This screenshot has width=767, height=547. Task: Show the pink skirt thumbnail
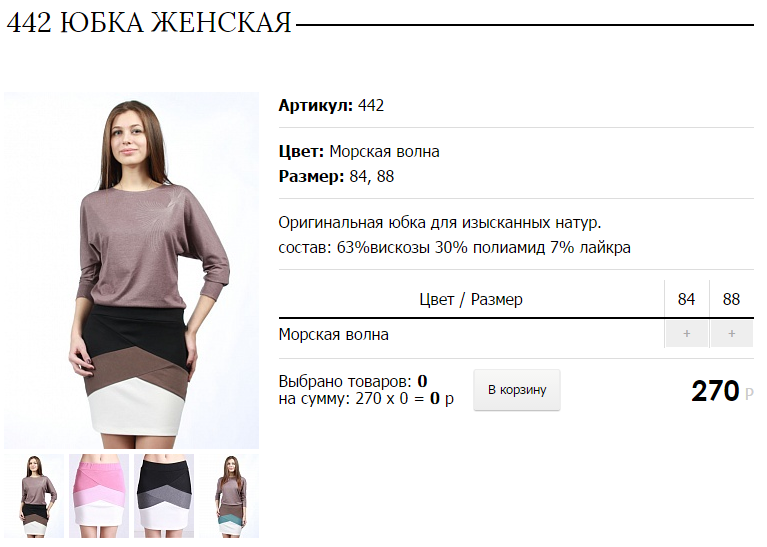click(x=99, y=496)
